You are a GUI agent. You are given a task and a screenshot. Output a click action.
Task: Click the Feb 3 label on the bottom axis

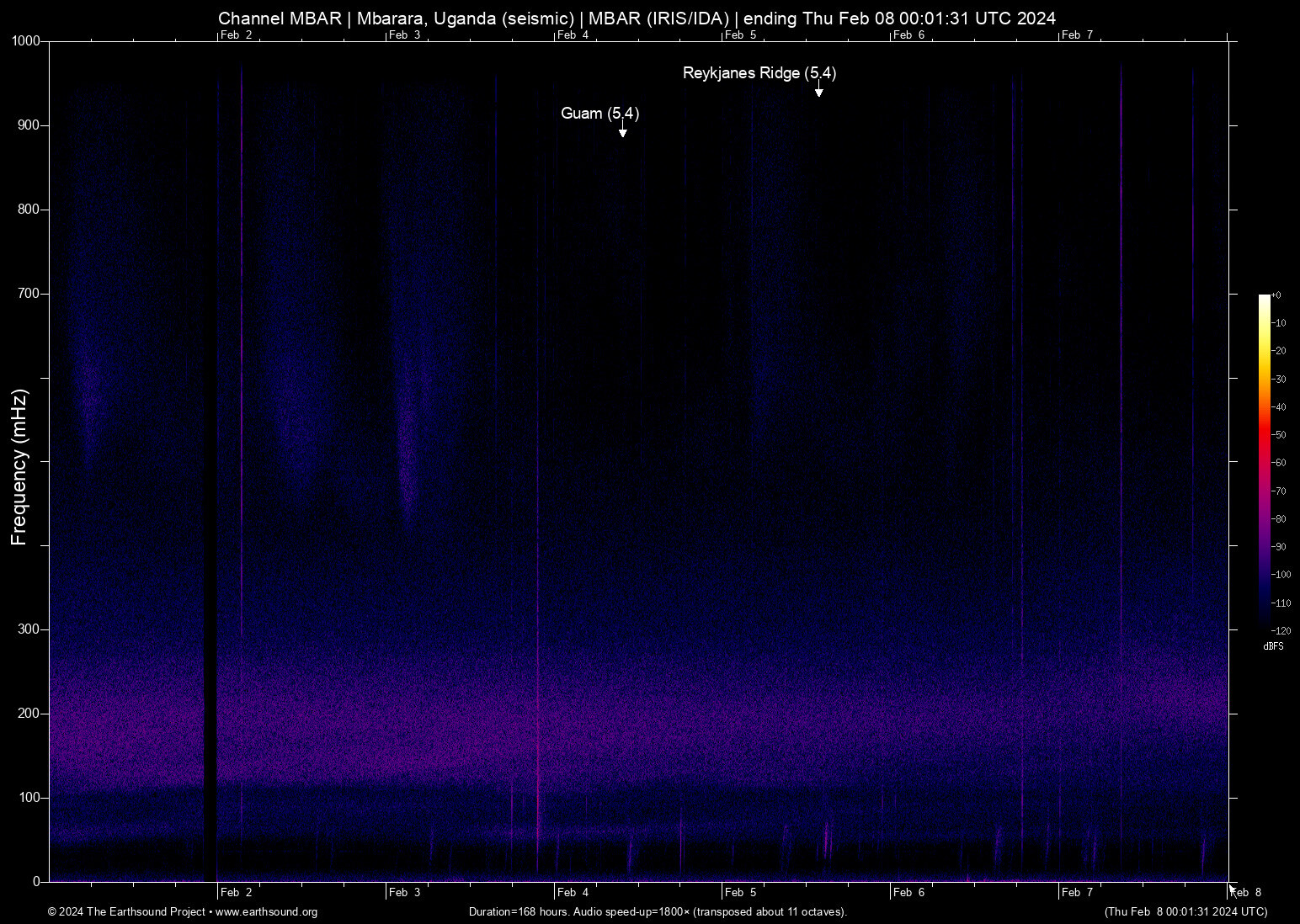404,892
